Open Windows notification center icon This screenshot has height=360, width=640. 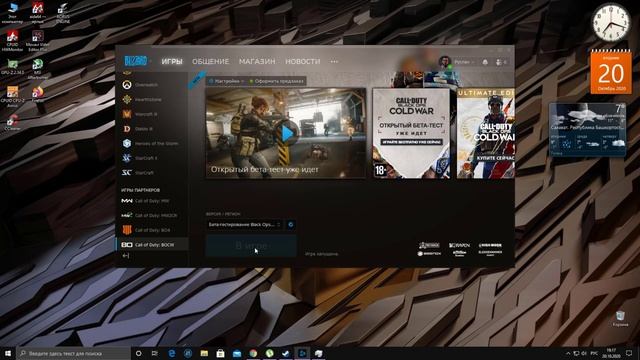click(629, 353)
